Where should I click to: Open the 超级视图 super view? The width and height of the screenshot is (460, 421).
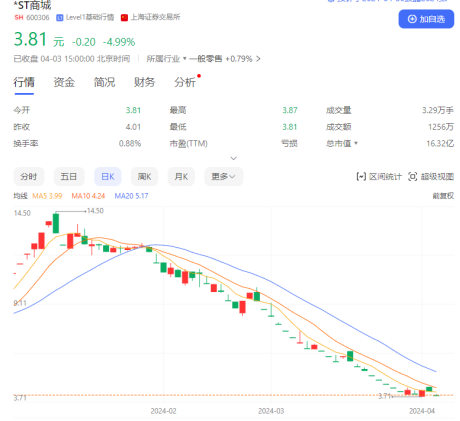(431, 177)
